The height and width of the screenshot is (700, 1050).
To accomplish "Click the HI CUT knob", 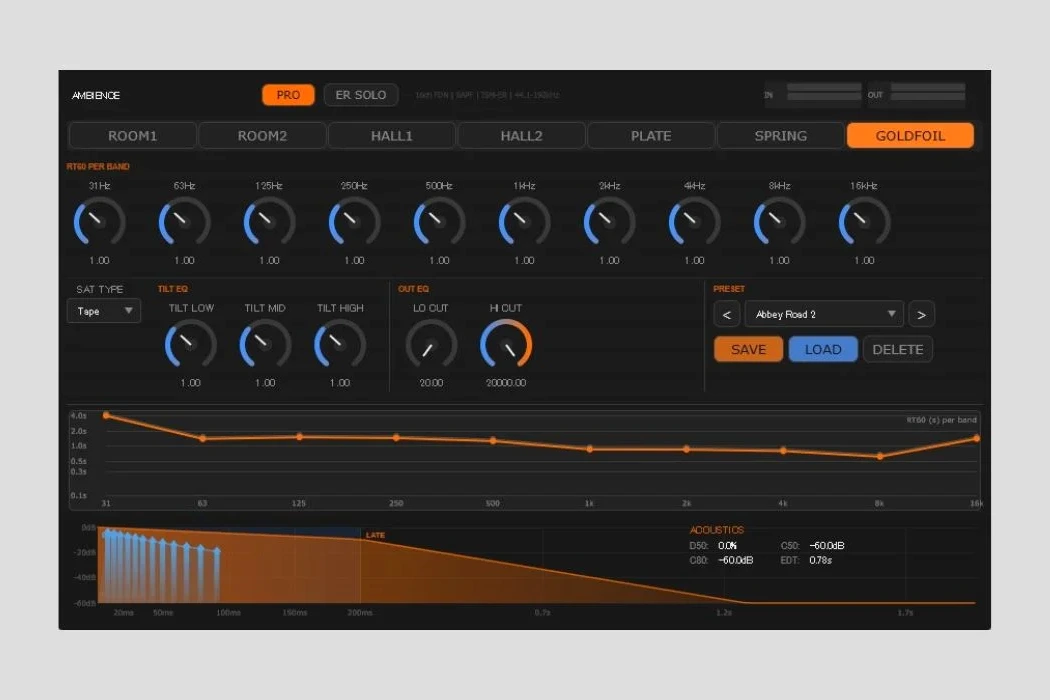I will coord(506,344).
